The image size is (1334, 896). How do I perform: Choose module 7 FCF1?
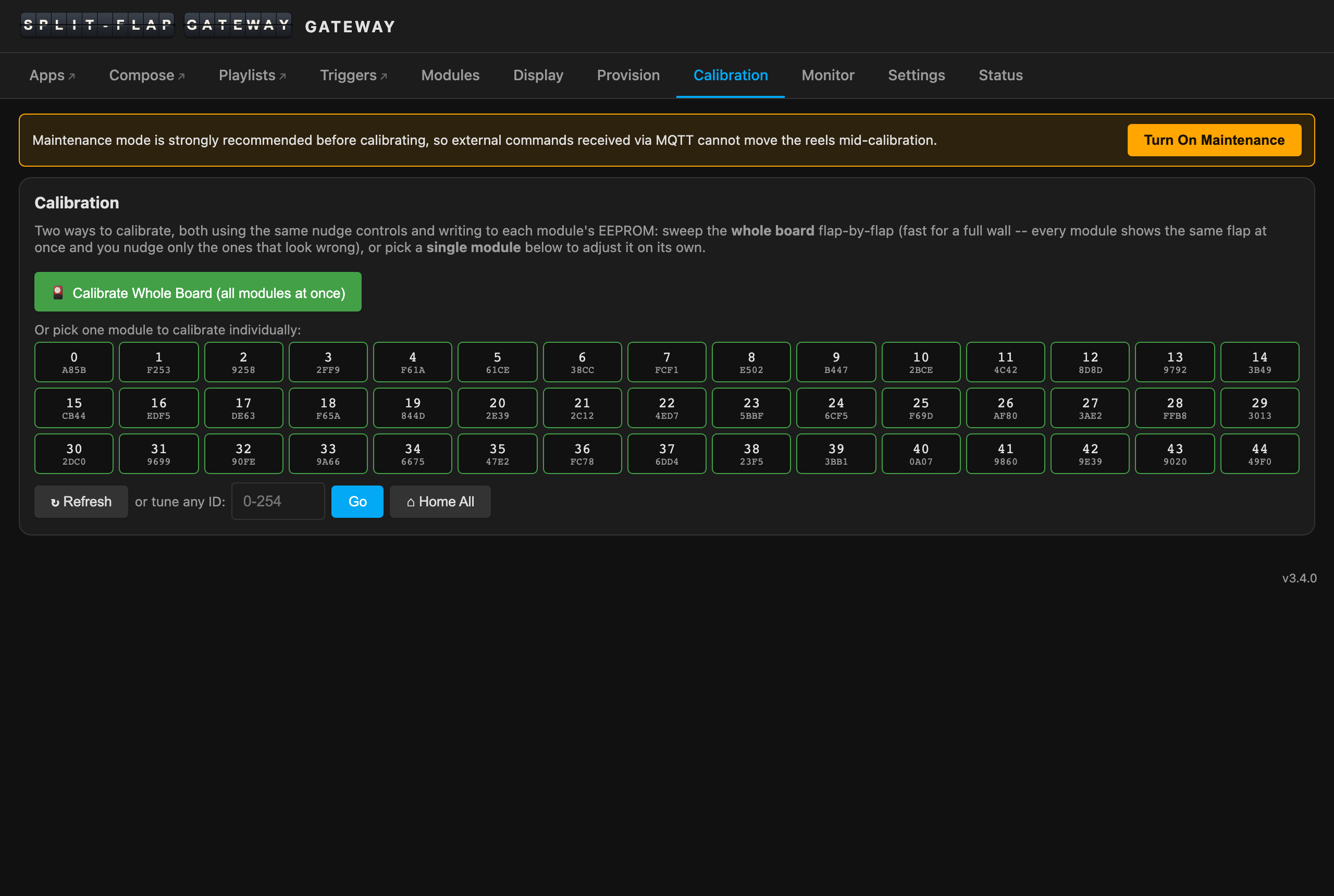(x=667, y=362)
